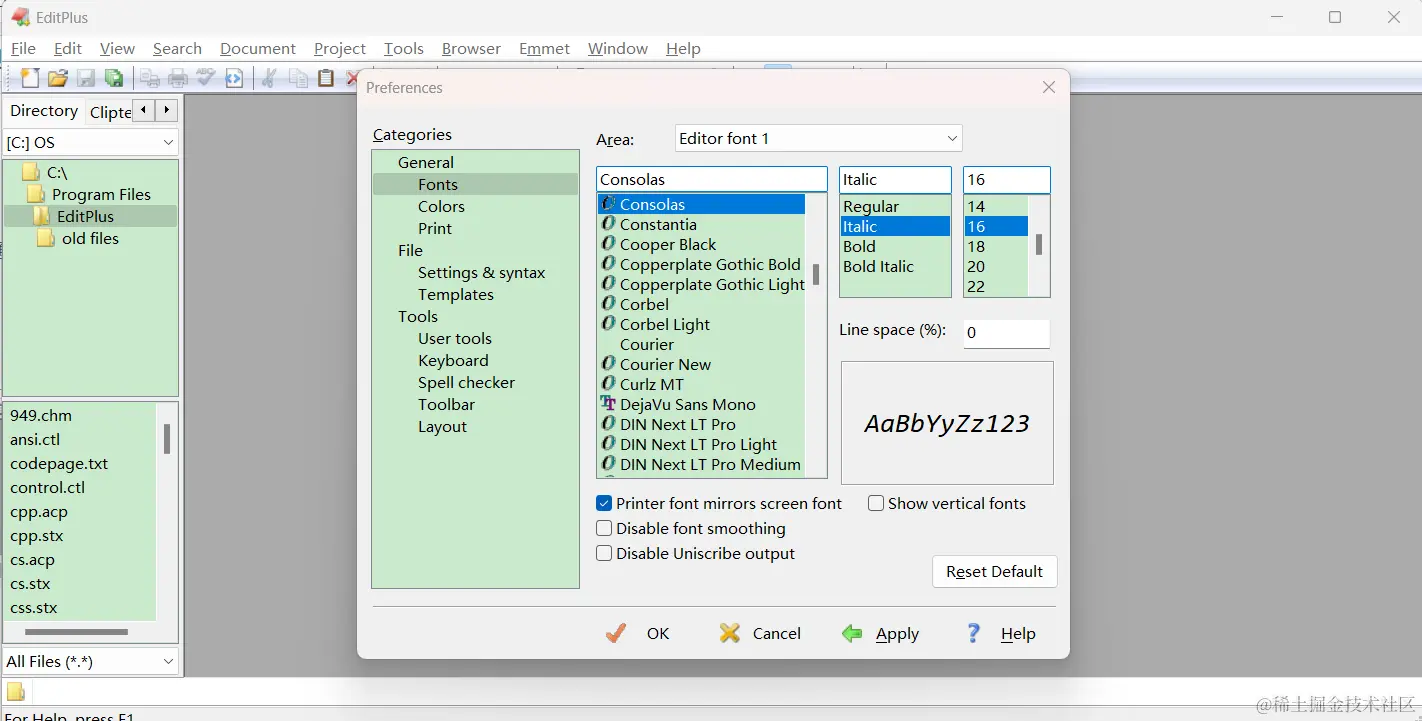Click the font size list scrollbar

pyautogui.click(x=1039, y=246)
